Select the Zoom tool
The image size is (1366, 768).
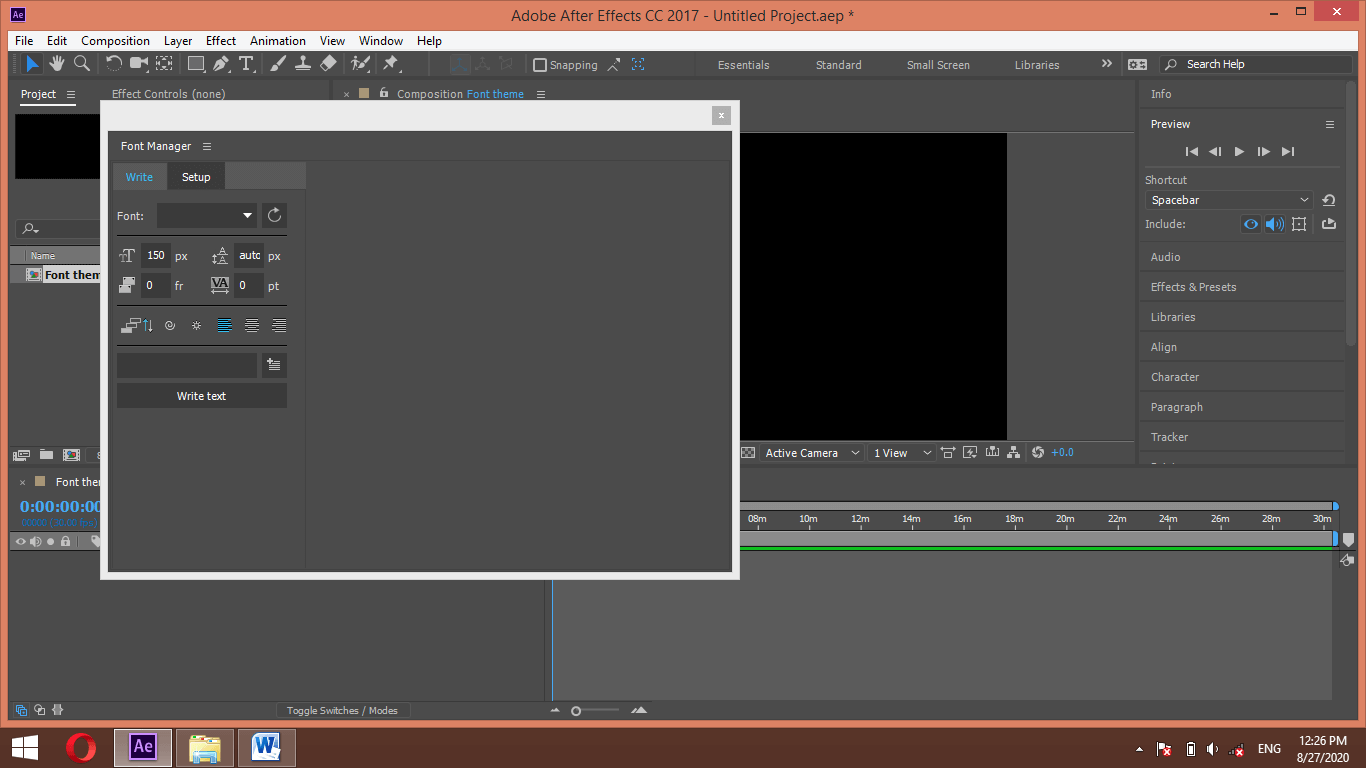[x=81, y=63]
